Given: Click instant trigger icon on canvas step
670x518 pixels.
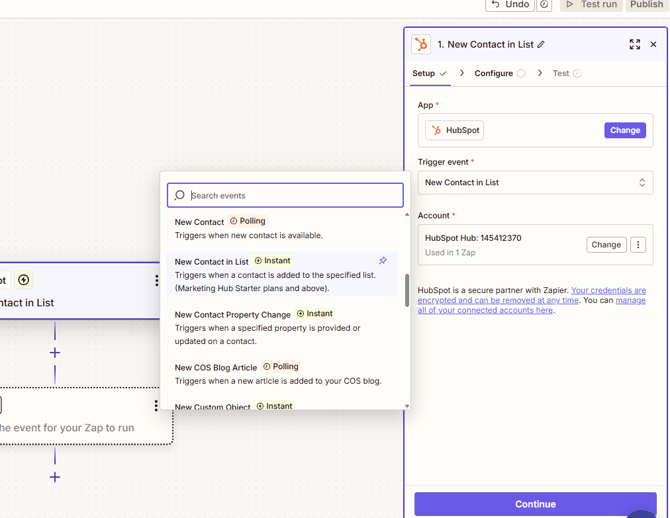Looking at the screenshot, I should coord(24,280).
